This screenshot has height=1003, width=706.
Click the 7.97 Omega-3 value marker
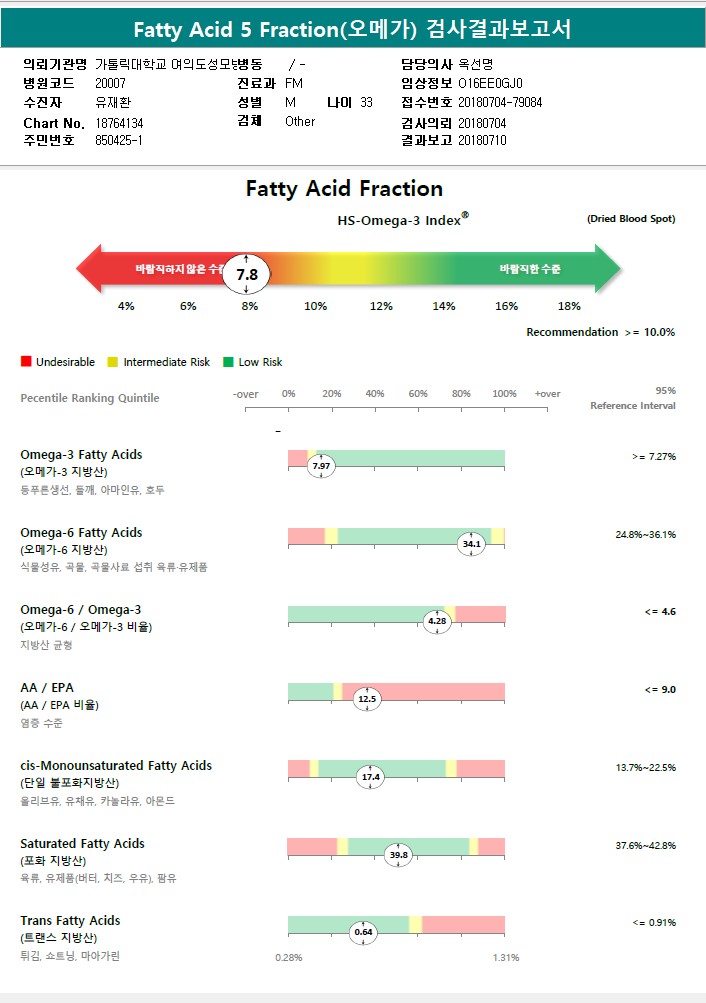pyautogui.click(x=321, y=466)
